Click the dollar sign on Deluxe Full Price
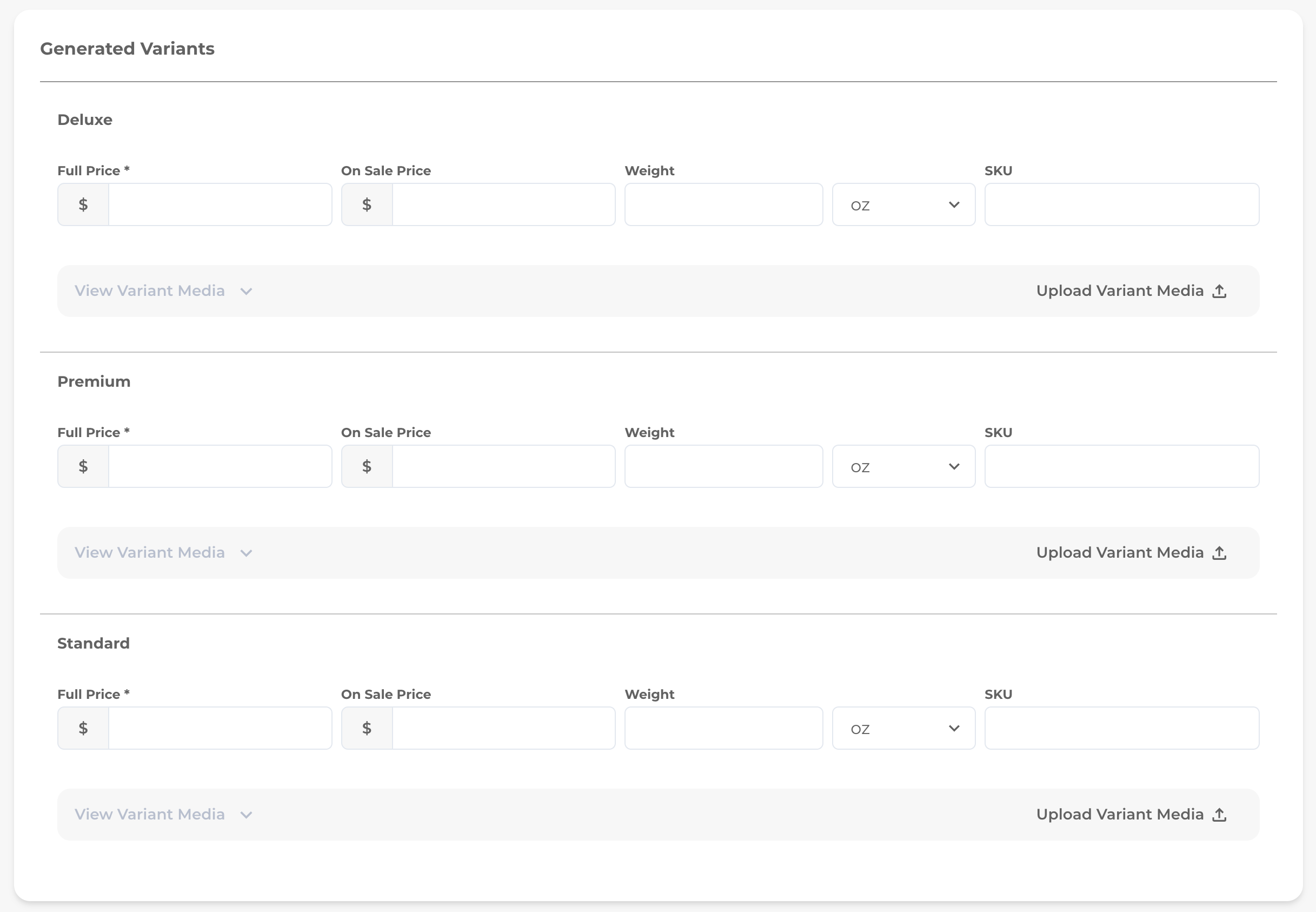Screen dimensions: 1316x912 (x=83, y=204)
